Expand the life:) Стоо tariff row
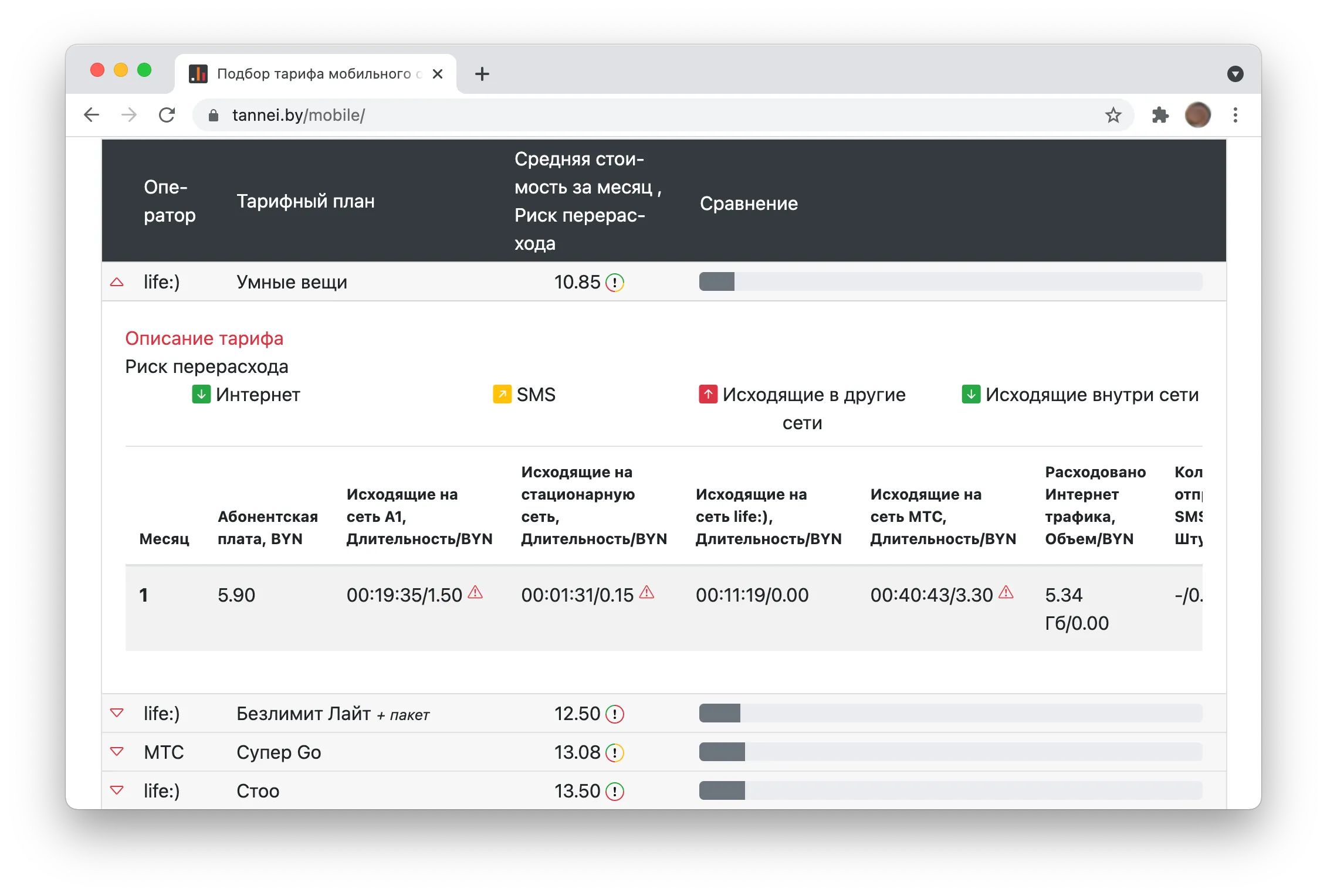The height and width of the screenshot is (896, 1327). coord(117,791)
